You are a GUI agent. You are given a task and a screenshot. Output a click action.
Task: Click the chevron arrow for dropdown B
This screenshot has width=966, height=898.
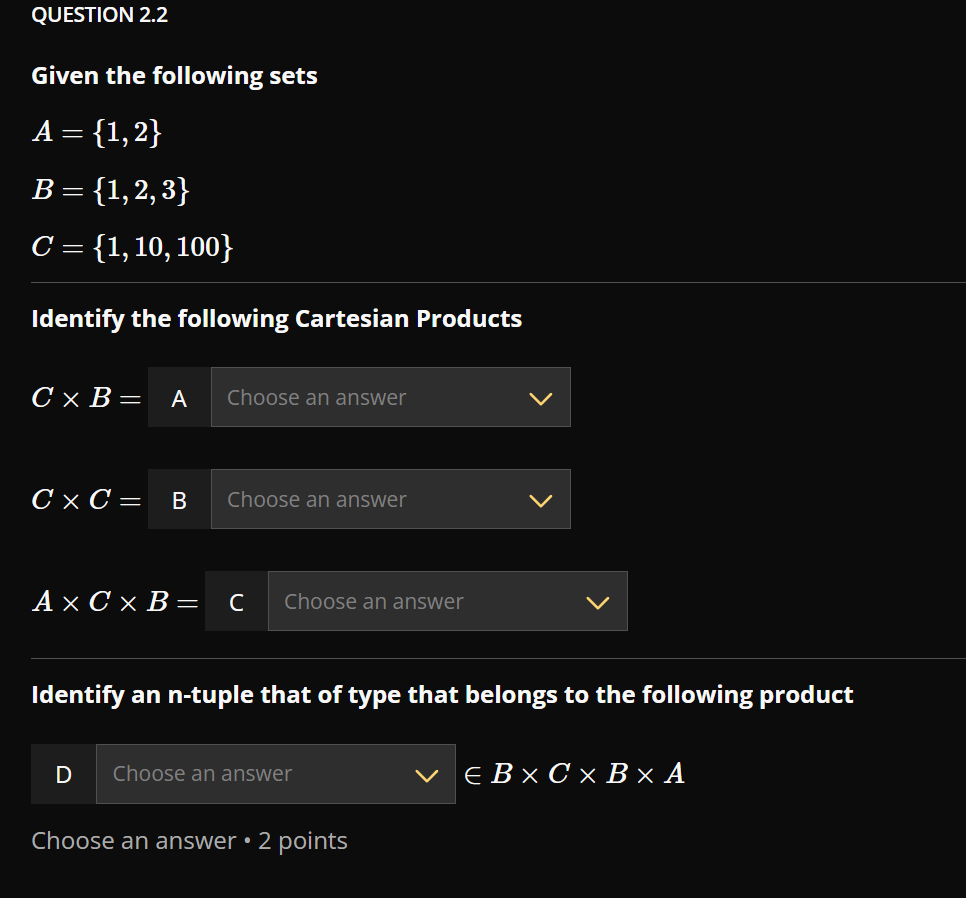pos(540,499)
